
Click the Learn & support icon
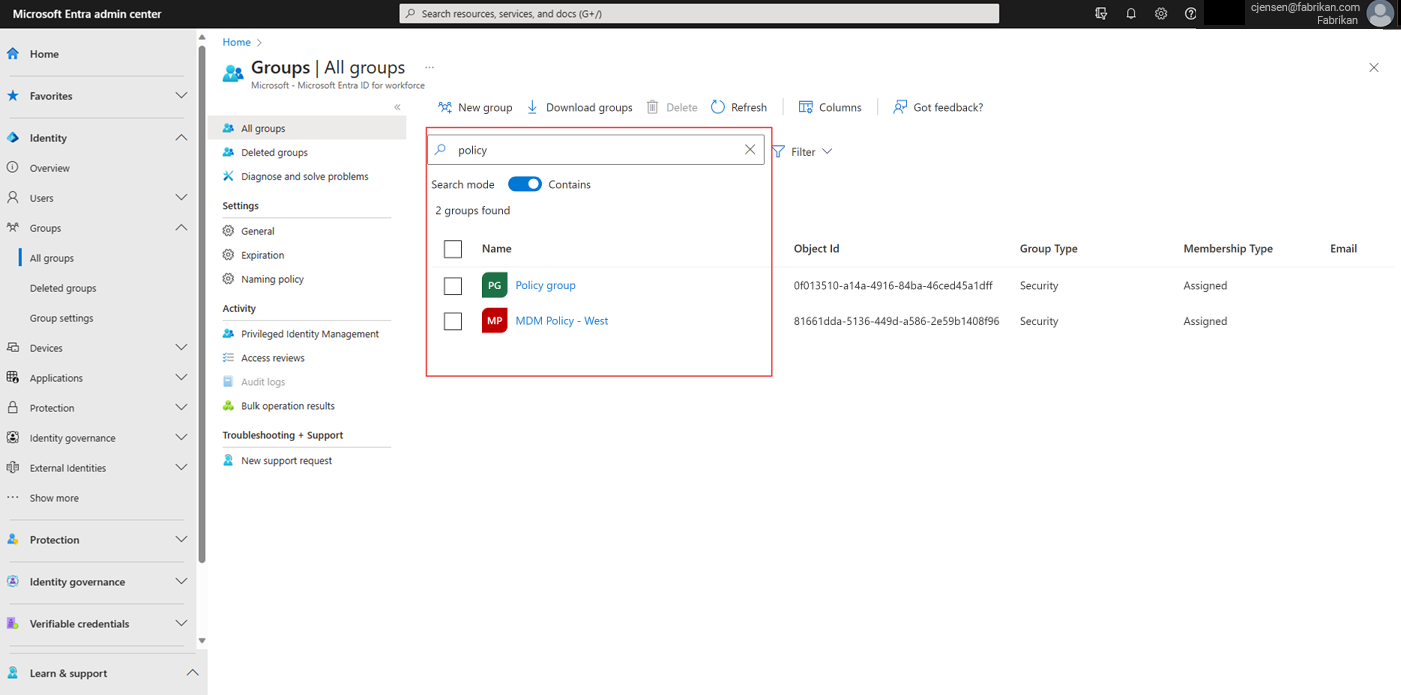pos(13,673)
